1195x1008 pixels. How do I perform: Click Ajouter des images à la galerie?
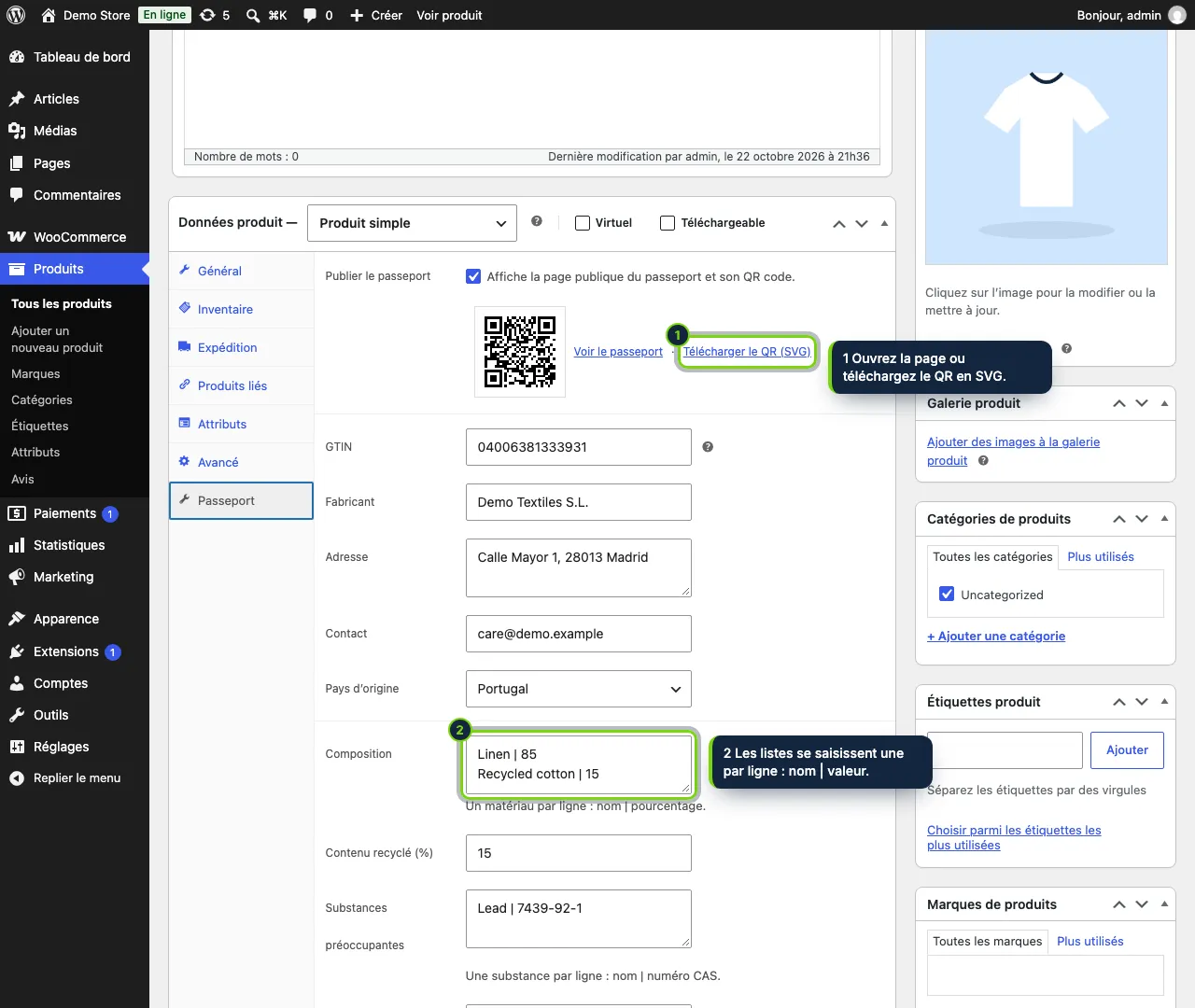[x=1013, y=451]
